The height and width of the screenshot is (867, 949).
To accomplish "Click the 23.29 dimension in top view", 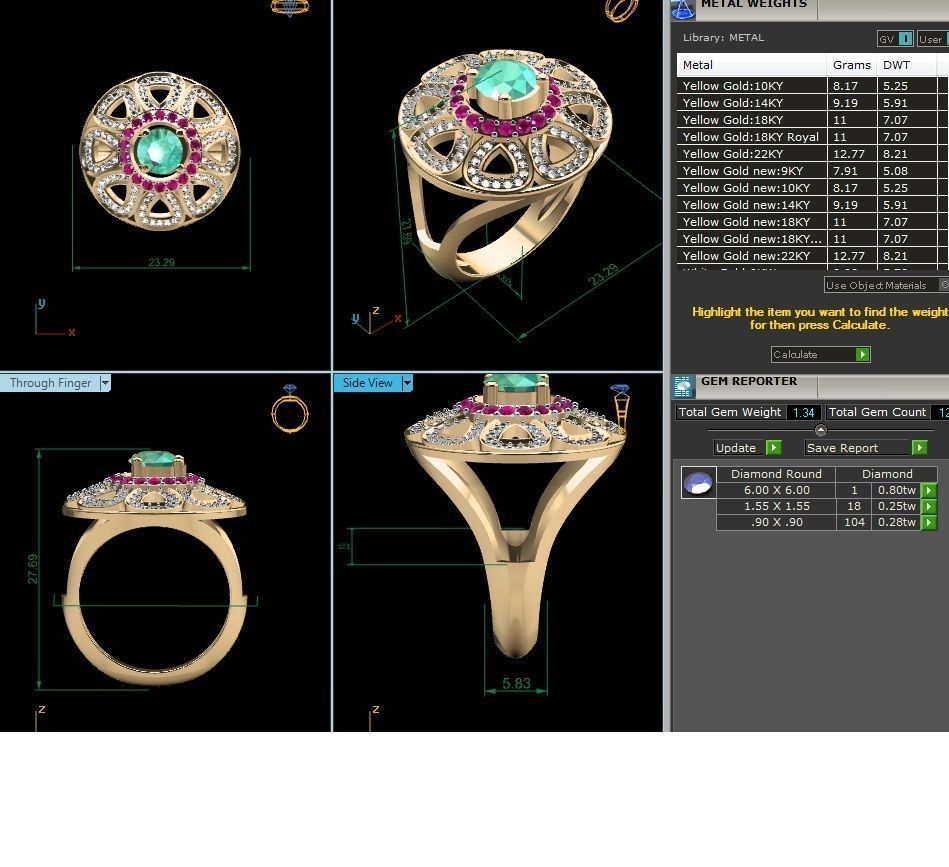I will click(162, 262).
